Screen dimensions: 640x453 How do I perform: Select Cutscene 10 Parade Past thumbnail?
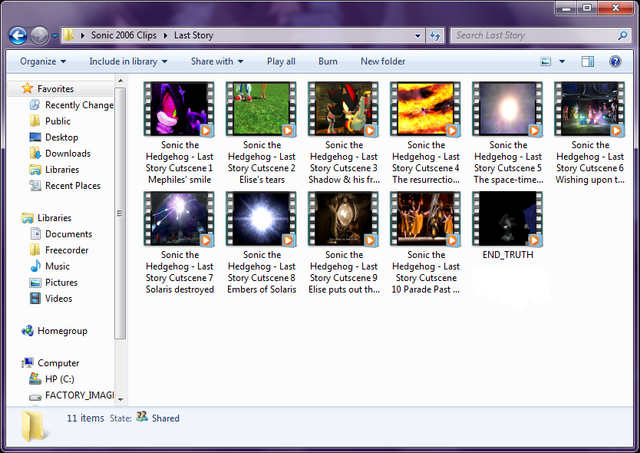425,219
